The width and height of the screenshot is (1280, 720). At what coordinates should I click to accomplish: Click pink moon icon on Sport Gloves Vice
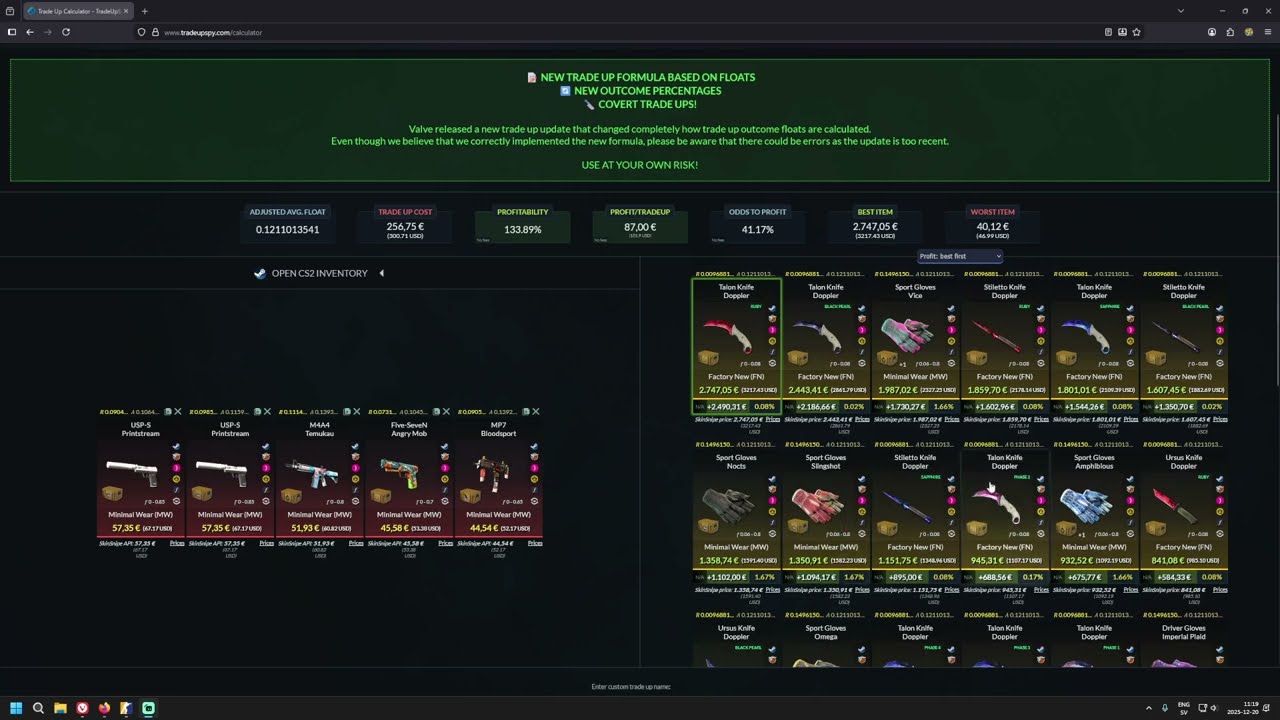pos(951,330)
